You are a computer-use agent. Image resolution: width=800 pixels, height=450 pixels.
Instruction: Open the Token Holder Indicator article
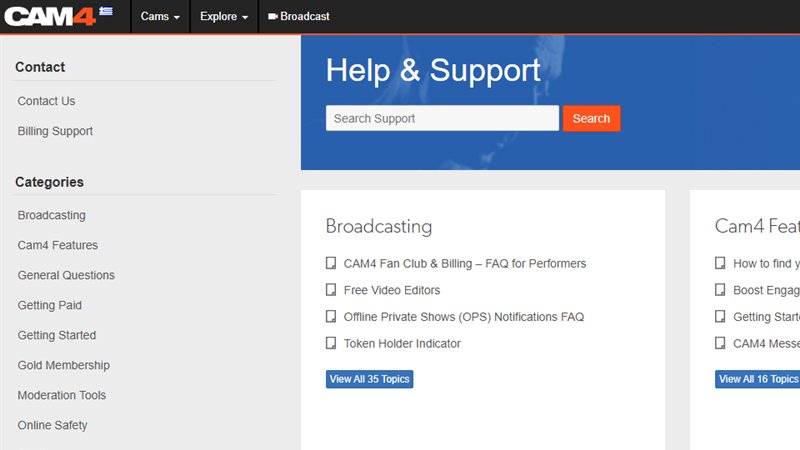(x=402, y=343)
